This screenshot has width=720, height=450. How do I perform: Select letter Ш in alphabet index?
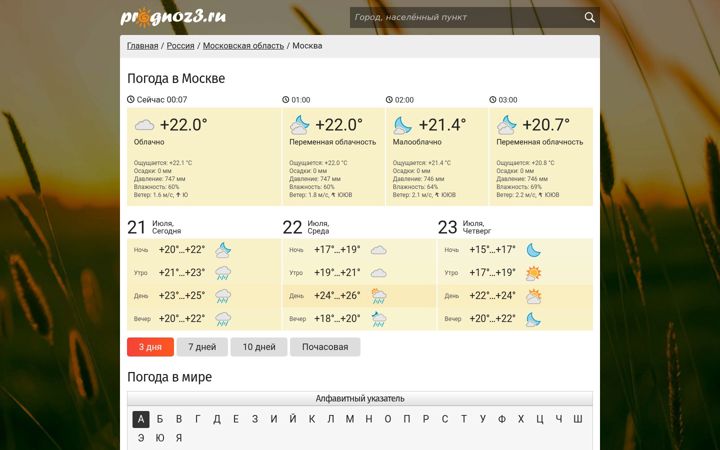[578, 419]
